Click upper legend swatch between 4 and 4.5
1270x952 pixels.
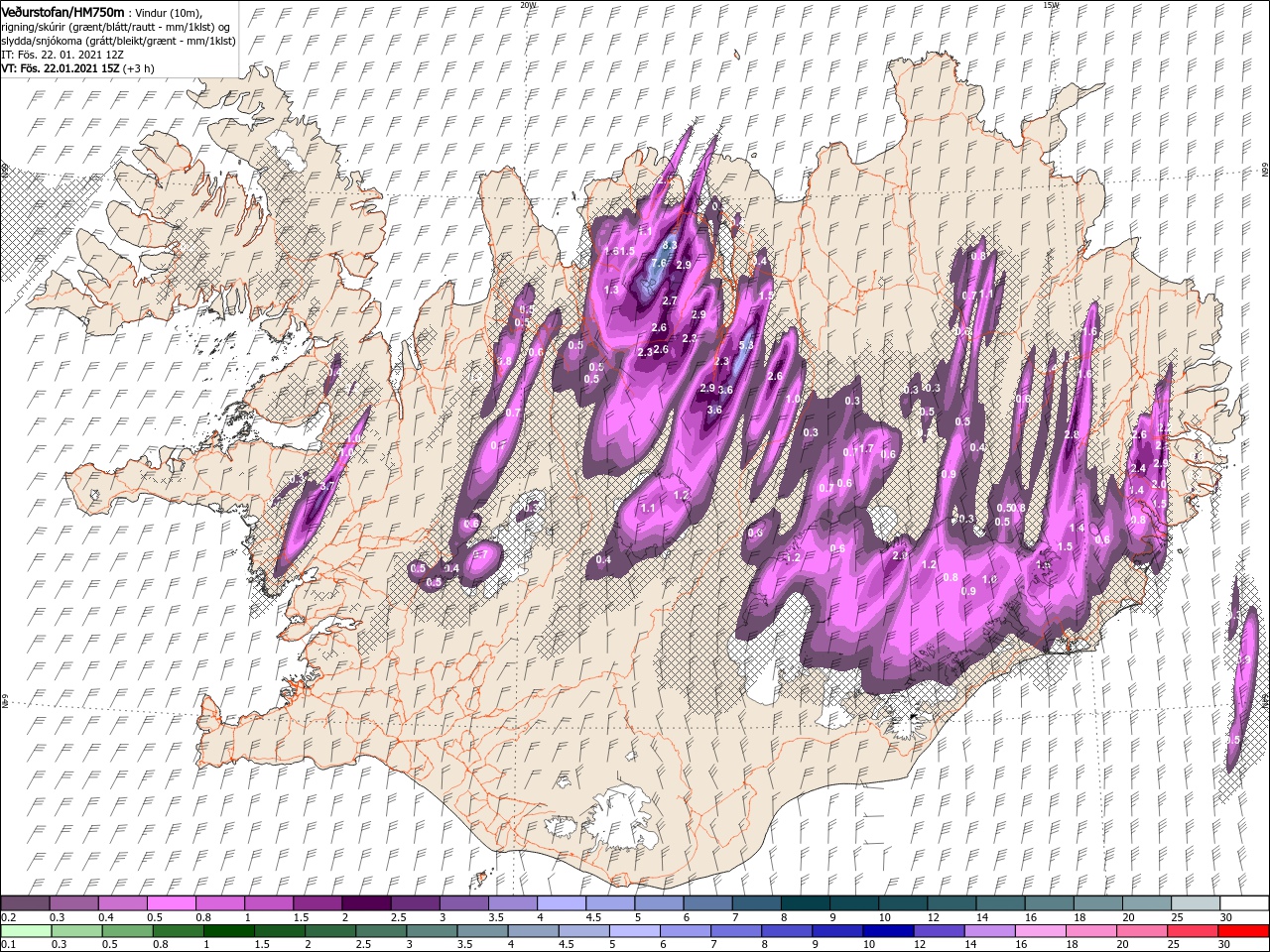(562, 903)
